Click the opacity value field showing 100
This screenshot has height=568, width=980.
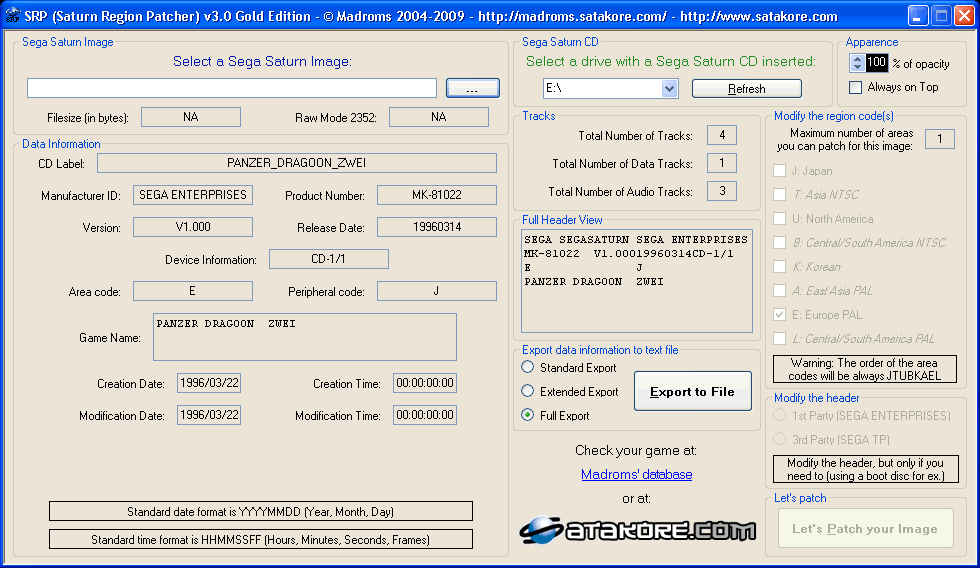876,62
